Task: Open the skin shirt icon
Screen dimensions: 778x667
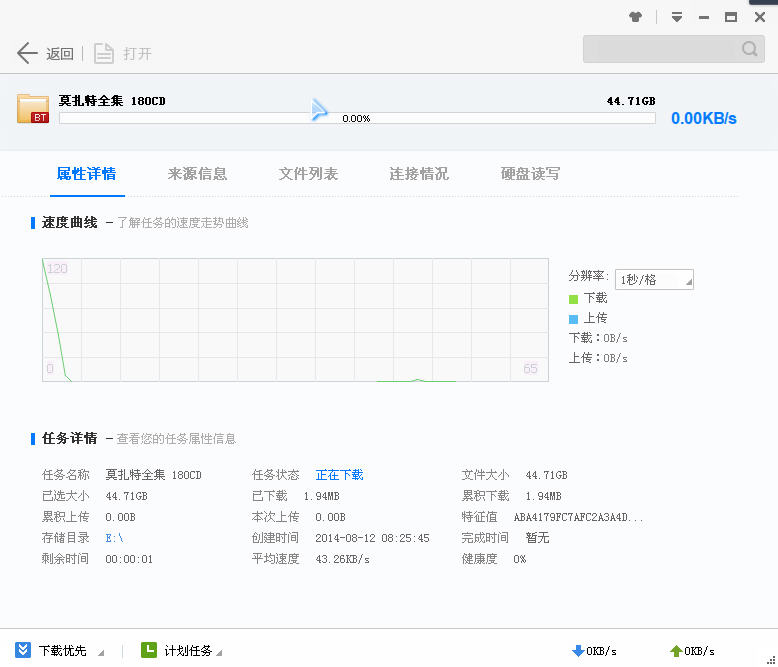Action: click(x=635, y=17)
